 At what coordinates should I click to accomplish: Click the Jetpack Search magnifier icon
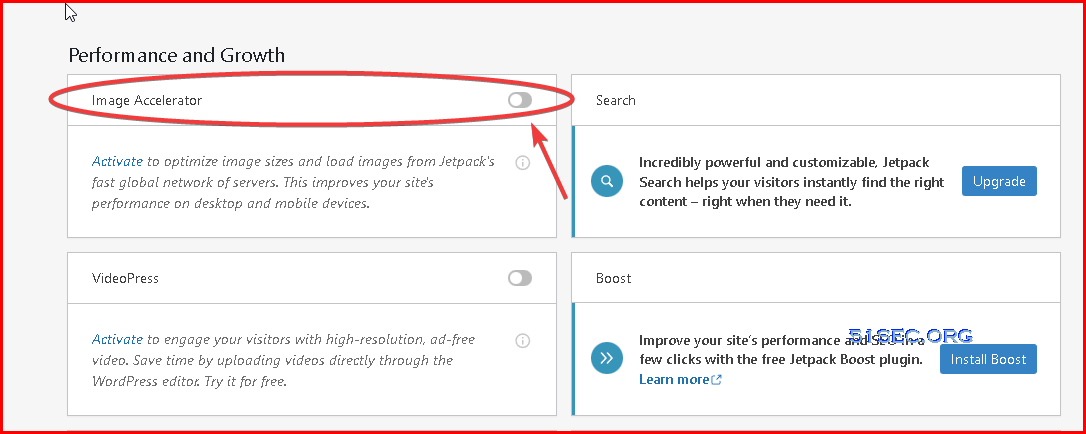pyautogui.click(x=607, y=181)
